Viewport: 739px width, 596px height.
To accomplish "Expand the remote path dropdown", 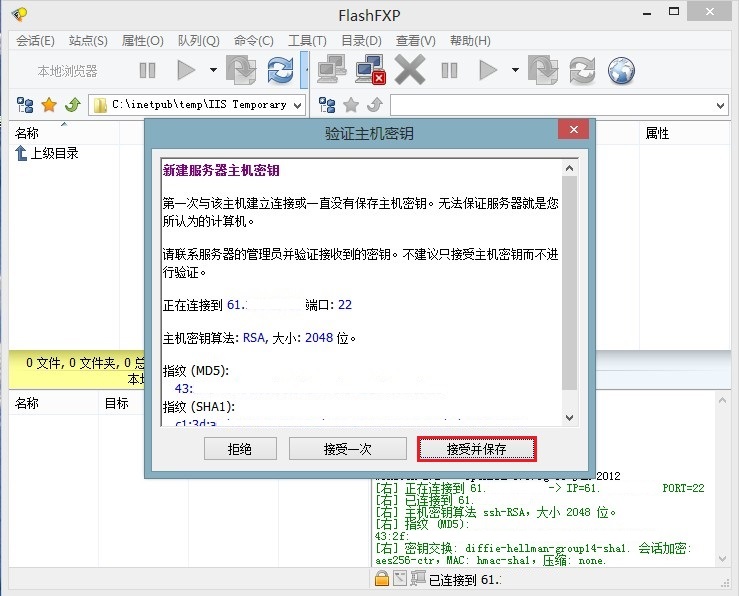I will 721,105.
